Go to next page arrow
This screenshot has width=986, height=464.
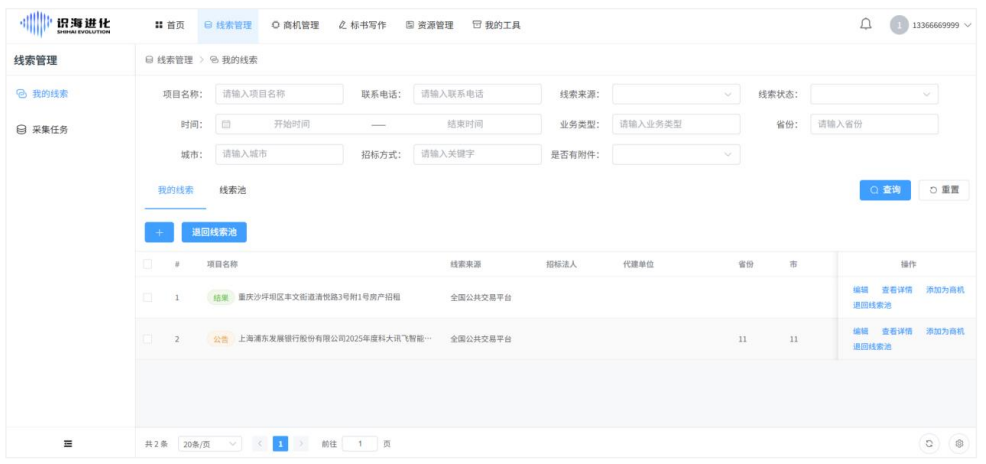pos(301,442)
